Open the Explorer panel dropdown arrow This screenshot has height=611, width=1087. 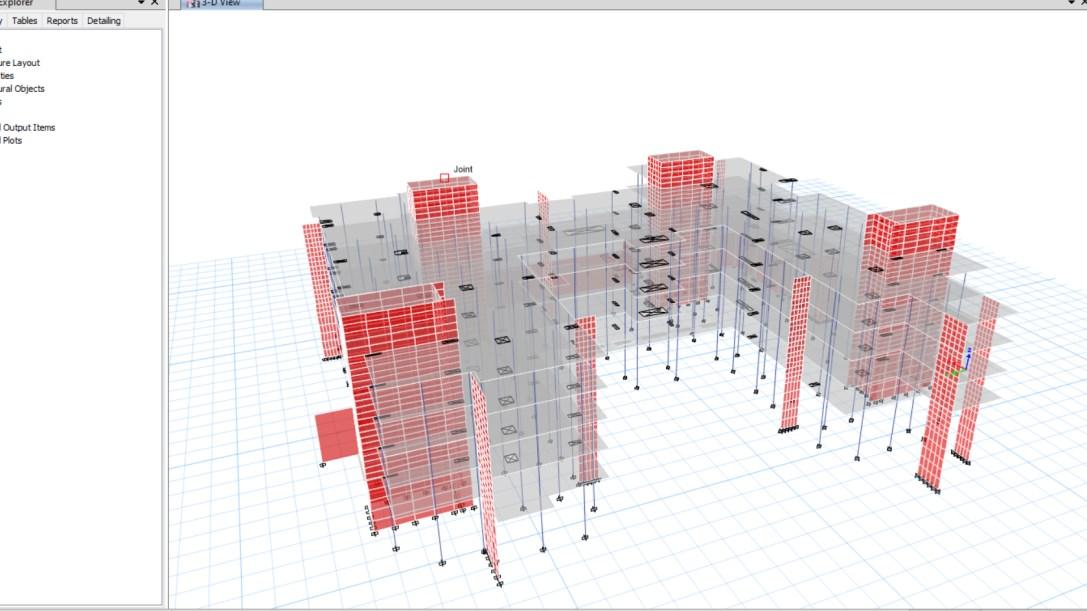141,3
